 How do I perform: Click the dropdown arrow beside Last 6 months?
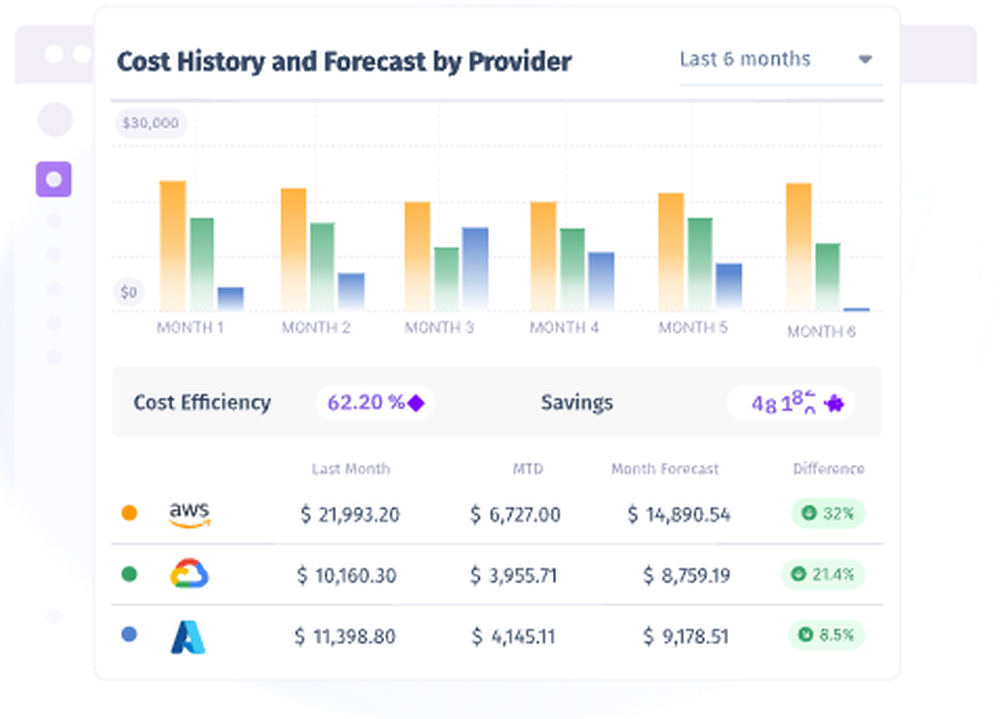(865, 59)
